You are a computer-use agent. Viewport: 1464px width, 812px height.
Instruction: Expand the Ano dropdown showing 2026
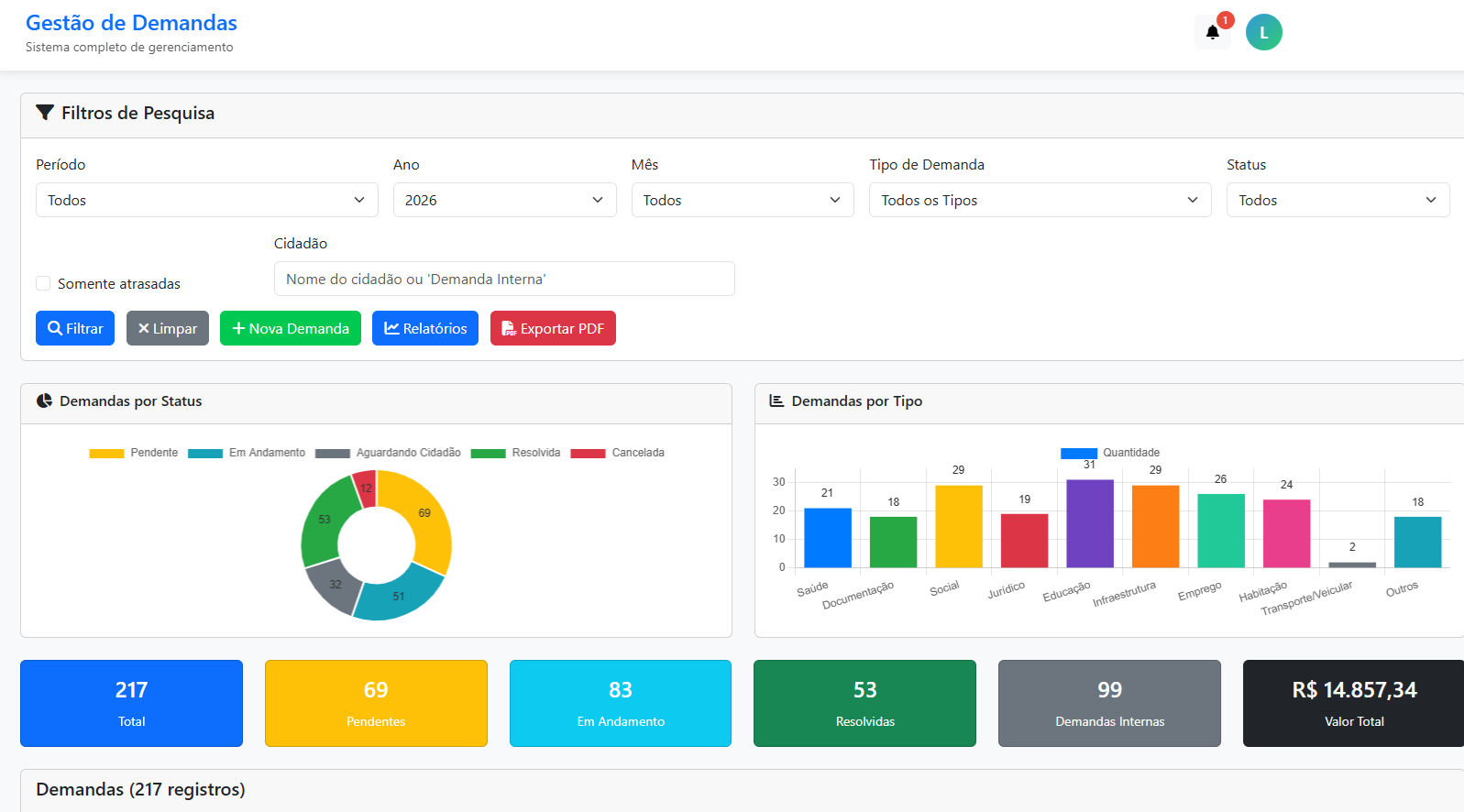point(504,200)
